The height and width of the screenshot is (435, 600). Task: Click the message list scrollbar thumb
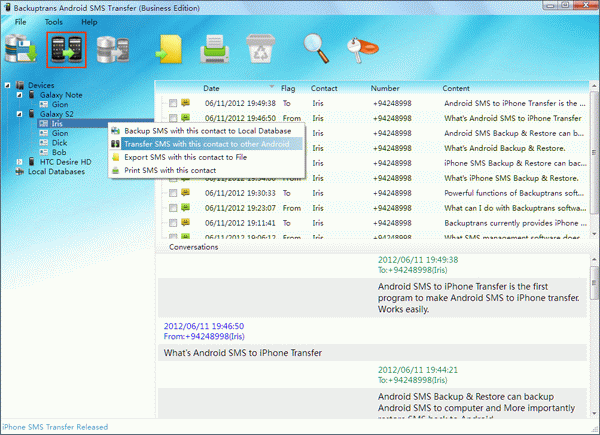pyautogui.click(x=594, y=152)
